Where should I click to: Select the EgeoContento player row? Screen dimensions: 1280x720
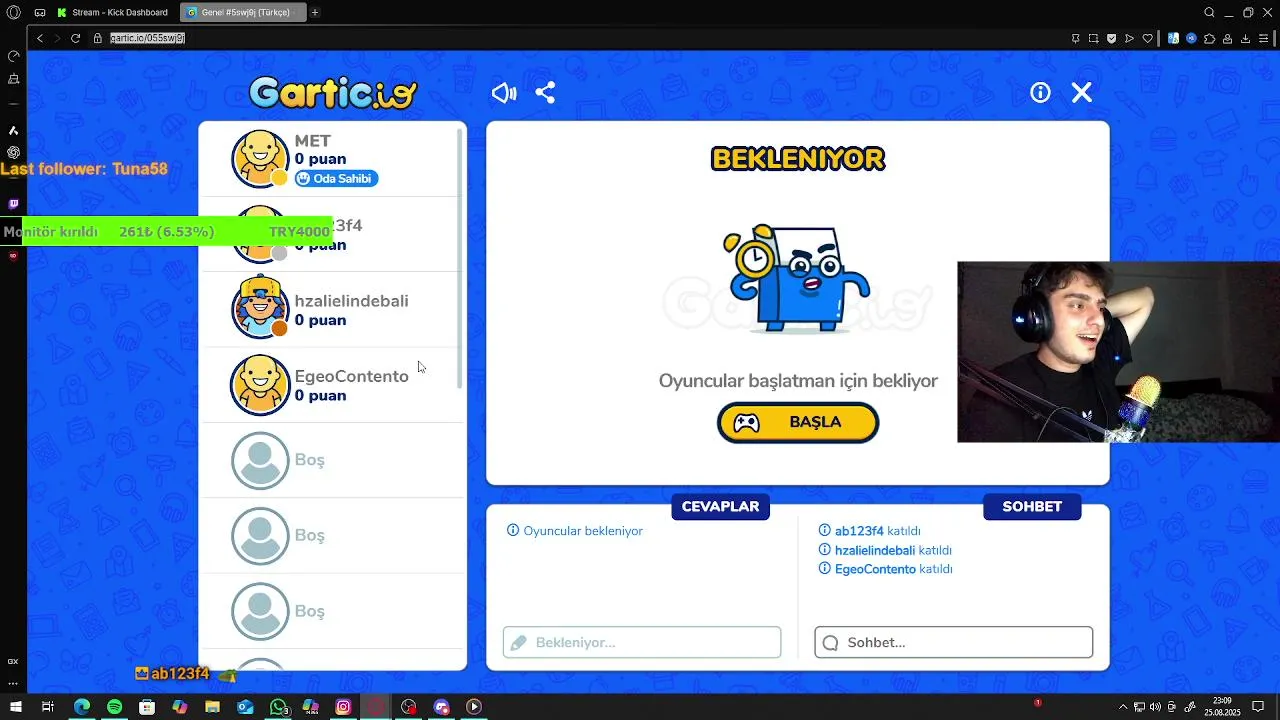pos(332,385)
